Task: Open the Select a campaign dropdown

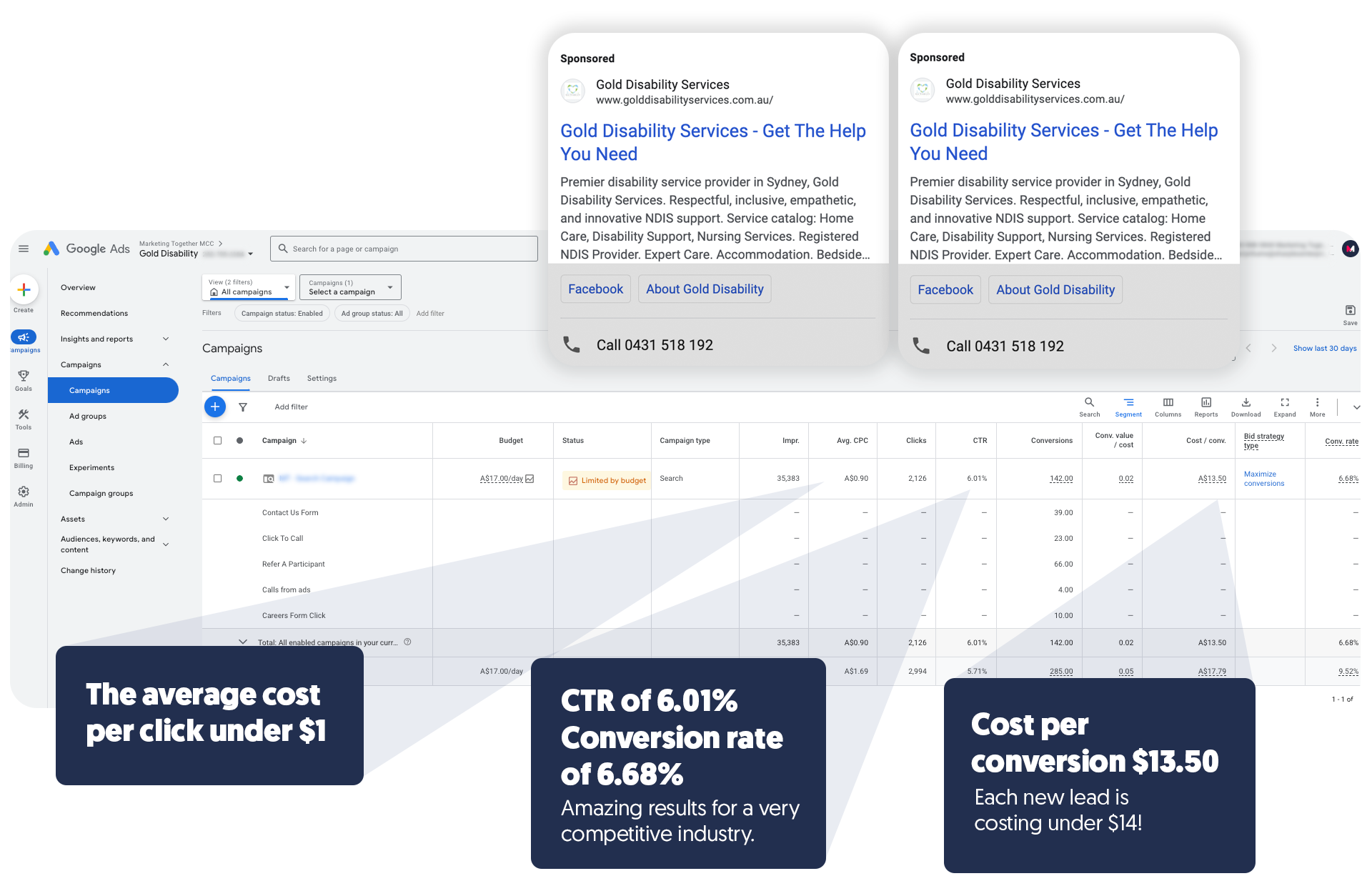Action: coord(350,287)
